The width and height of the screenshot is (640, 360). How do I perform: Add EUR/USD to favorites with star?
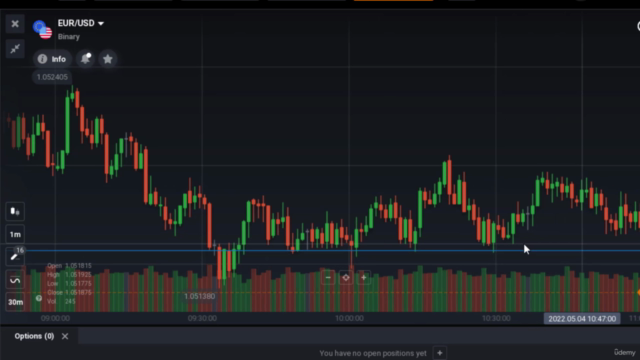[x=108, y=59]
